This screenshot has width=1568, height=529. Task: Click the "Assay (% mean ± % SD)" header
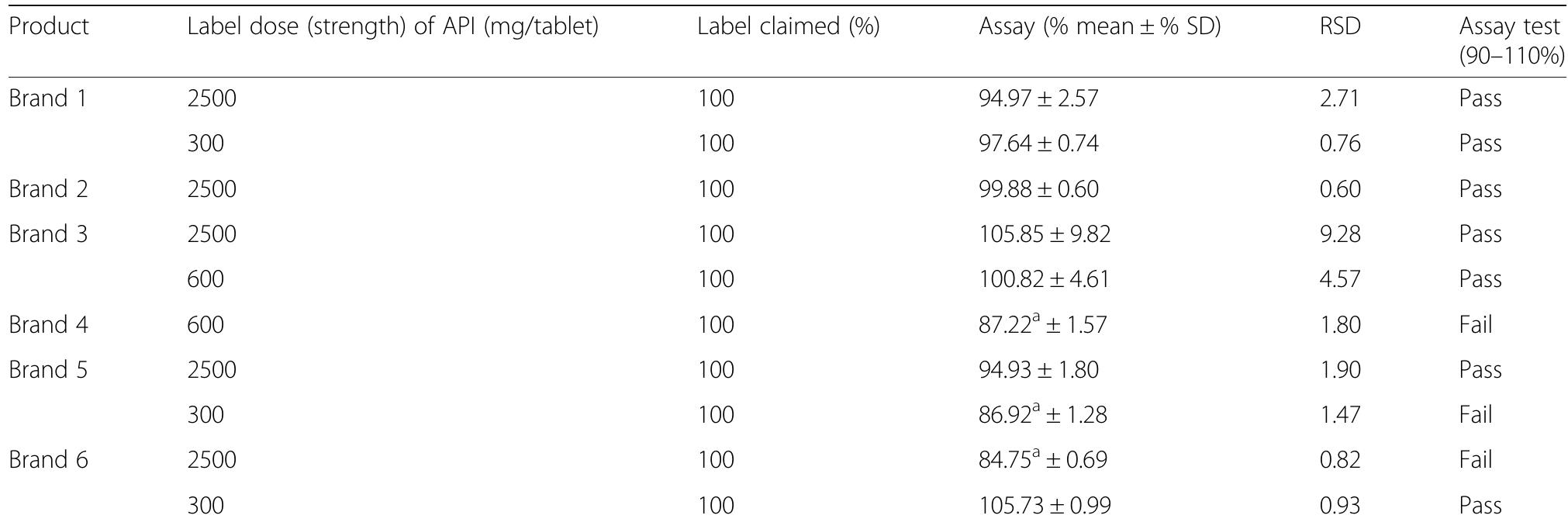pyautogui.click(x=1099, y=27)
